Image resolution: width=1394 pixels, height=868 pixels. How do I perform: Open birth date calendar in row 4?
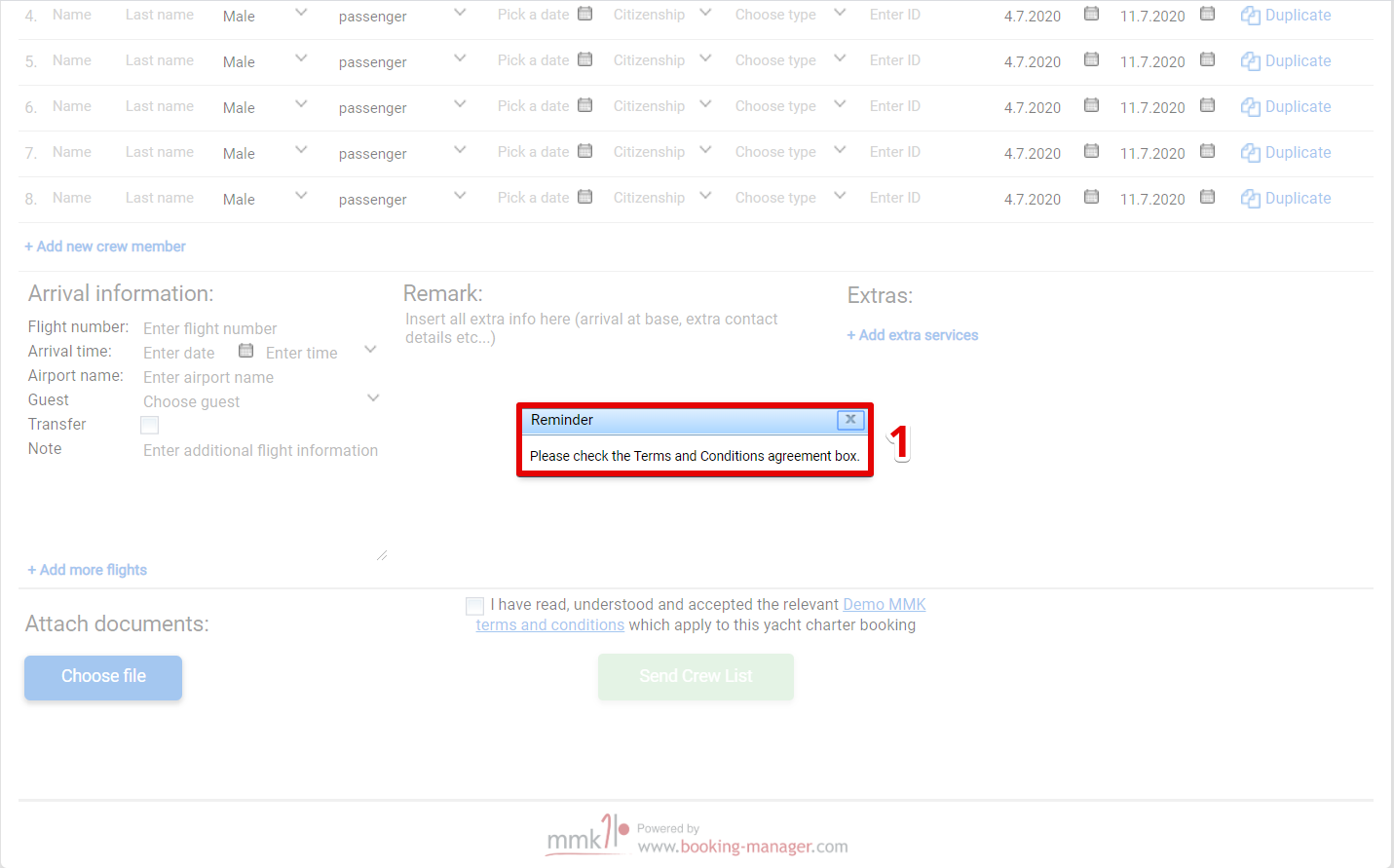click(x=584, y=14)
